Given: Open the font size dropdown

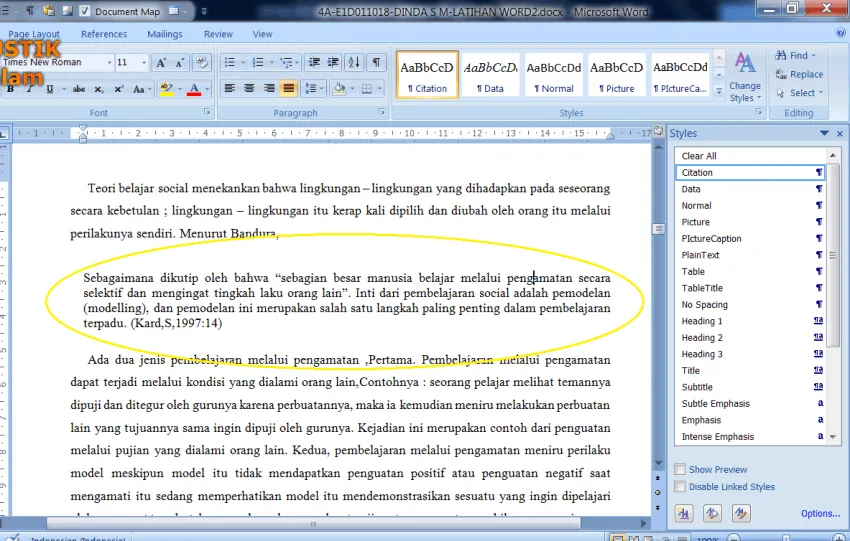Looking at the screenshot, I should pos(144,62).
